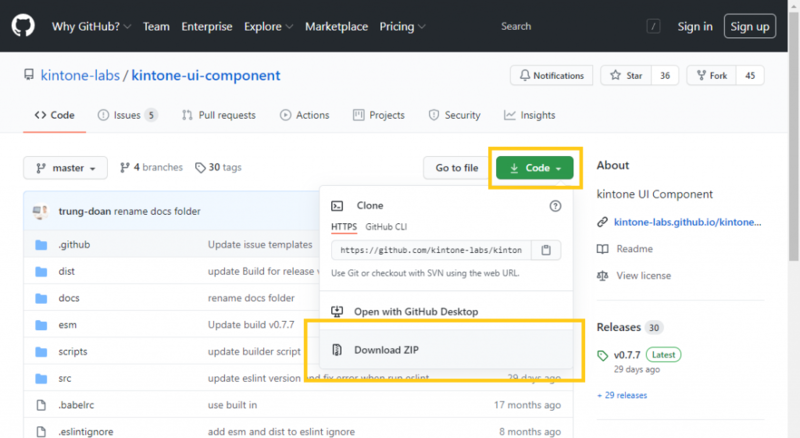Click 'add esm and dist to eslint ignore'

281,432
